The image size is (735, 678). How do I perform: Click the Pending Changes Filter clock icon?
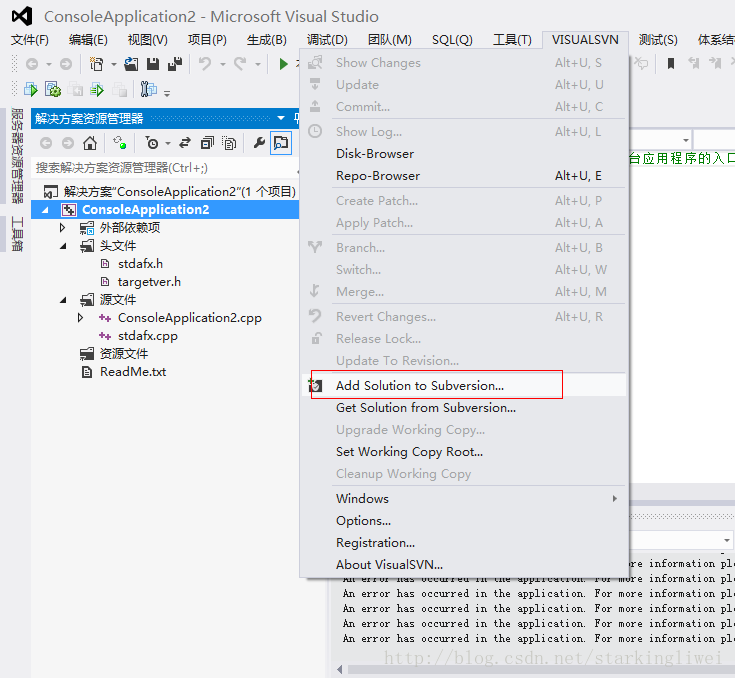click(x=152, y=143)
